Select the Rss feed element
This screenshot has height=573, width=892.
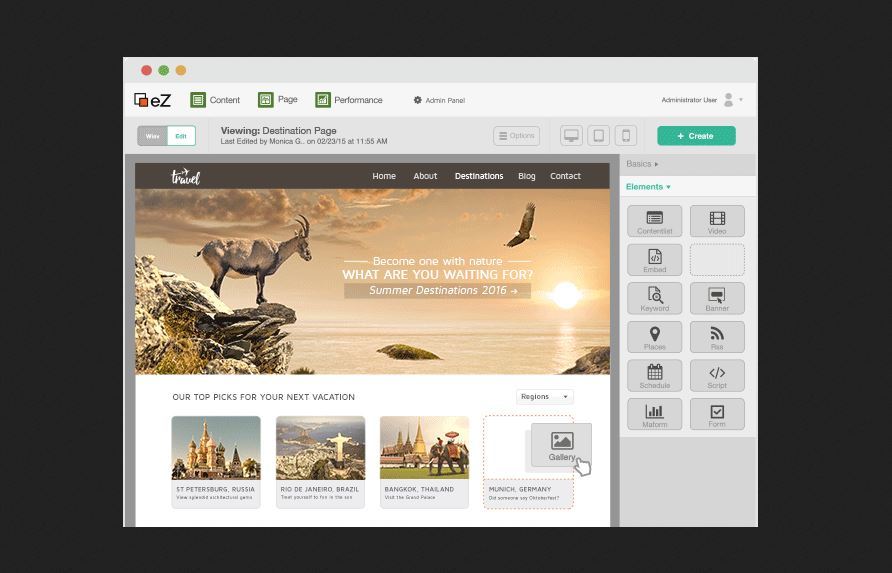(x=717, y=337)
